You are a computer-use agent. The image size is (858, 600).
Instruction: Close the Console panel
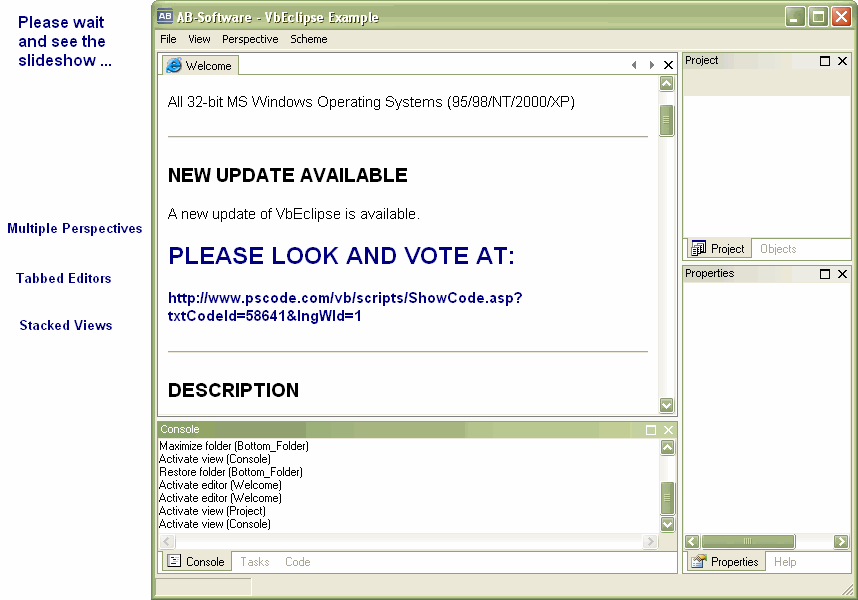click(668, 430)
